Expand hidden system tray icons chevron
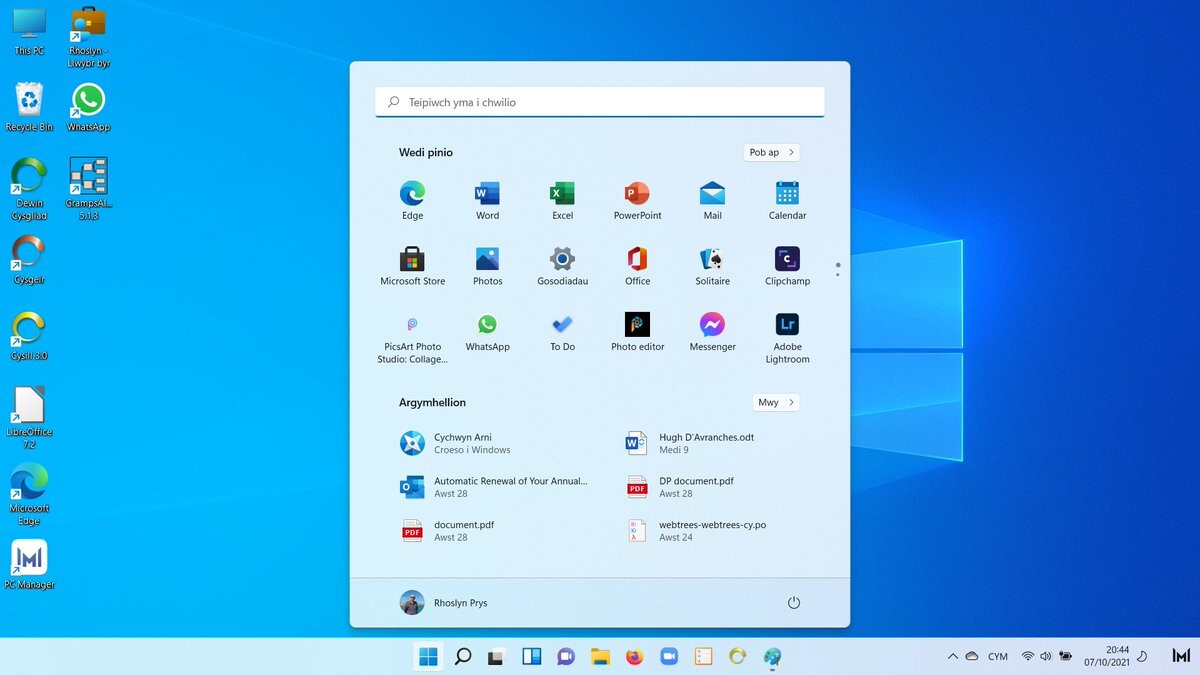Screen dimensions: 1200x675 tap(952, 656)
